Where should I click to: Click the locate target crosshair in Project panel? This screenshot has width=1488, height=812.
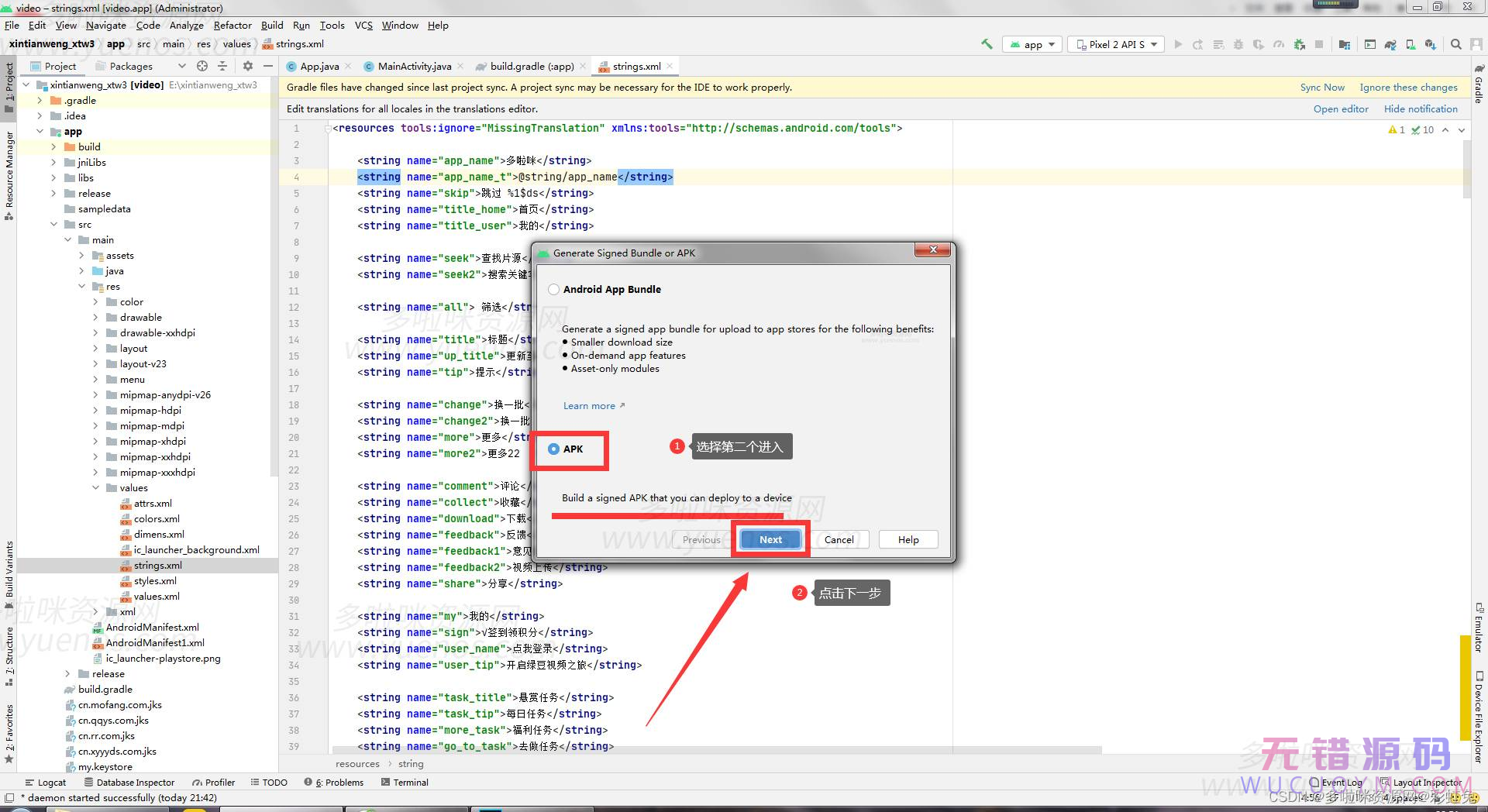pos(202,66)
